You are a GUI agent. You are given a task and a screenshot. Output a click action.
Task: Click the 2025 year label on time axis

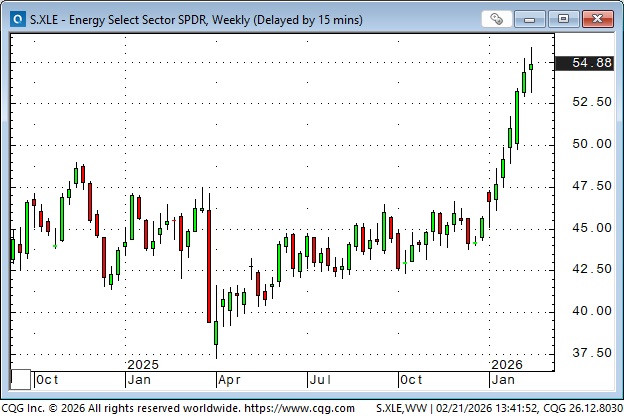tap(144, 365)
